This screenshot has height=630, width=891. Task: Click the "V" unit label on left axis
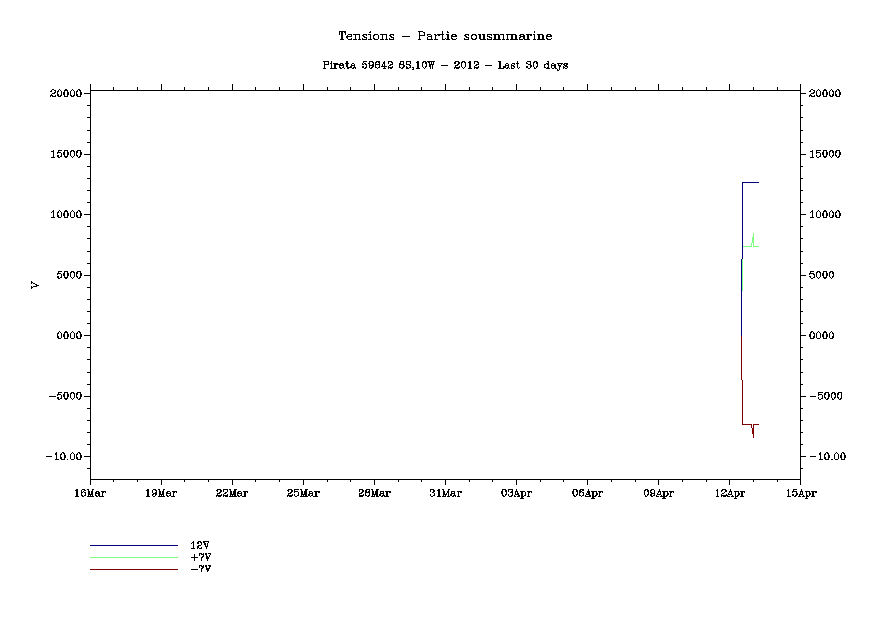click(x=35, y=285)
